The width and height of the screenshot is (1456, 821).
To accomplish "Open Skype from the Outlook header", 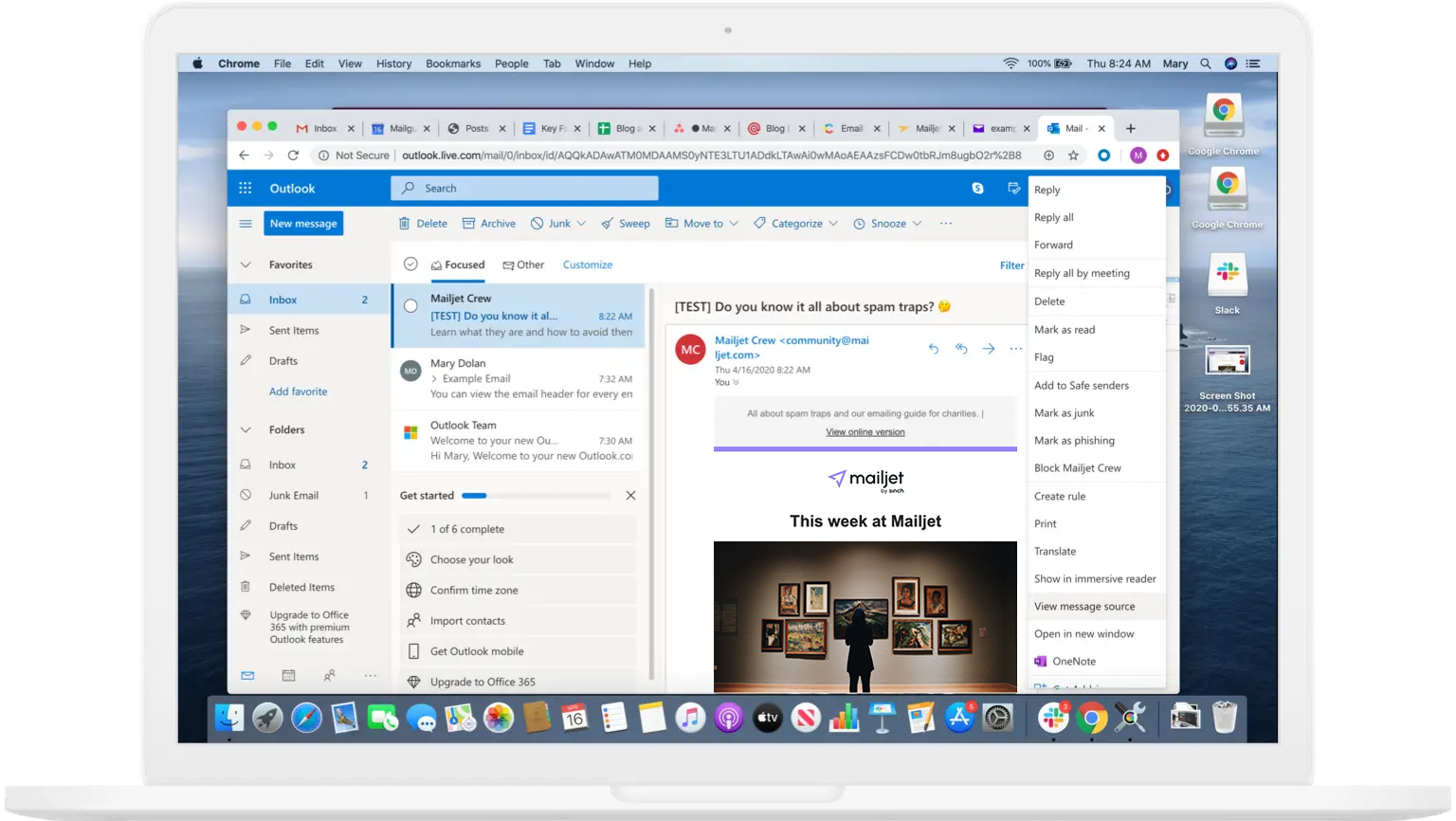I will (x=977, y=188).
